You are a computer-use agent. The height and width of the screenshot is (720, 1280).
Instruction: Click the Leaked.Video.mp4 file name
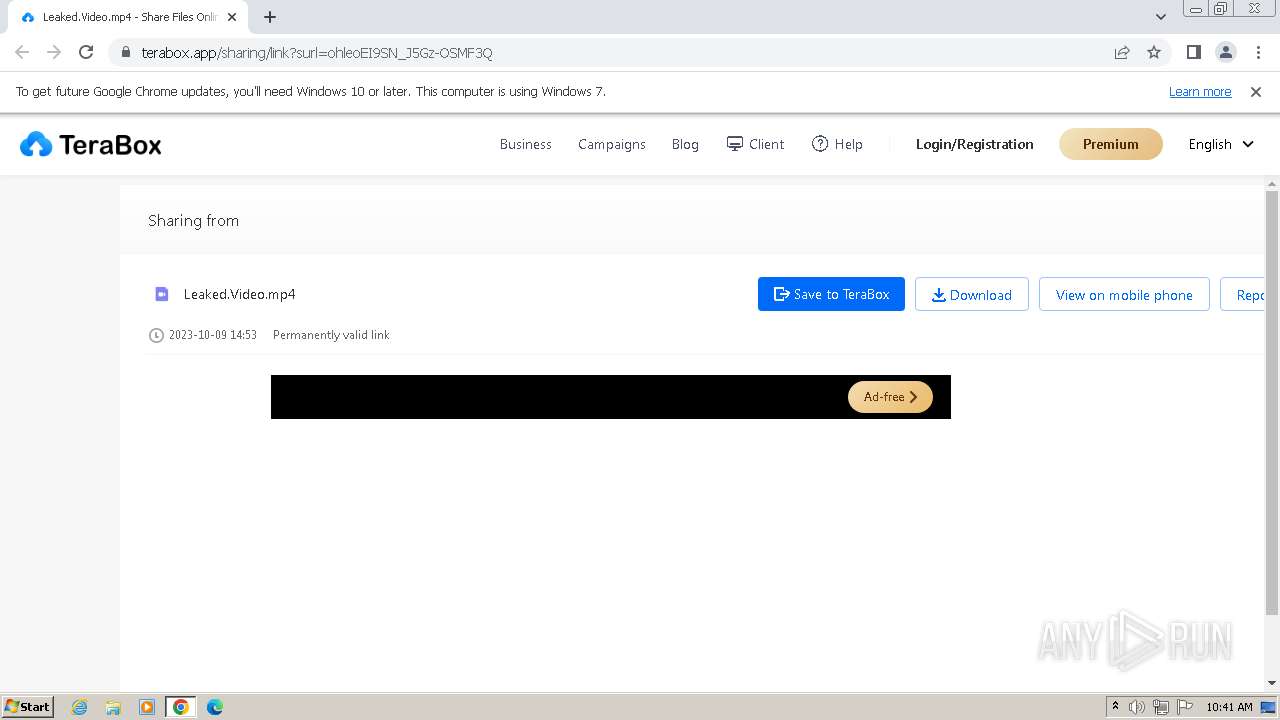tap(240, 294)
